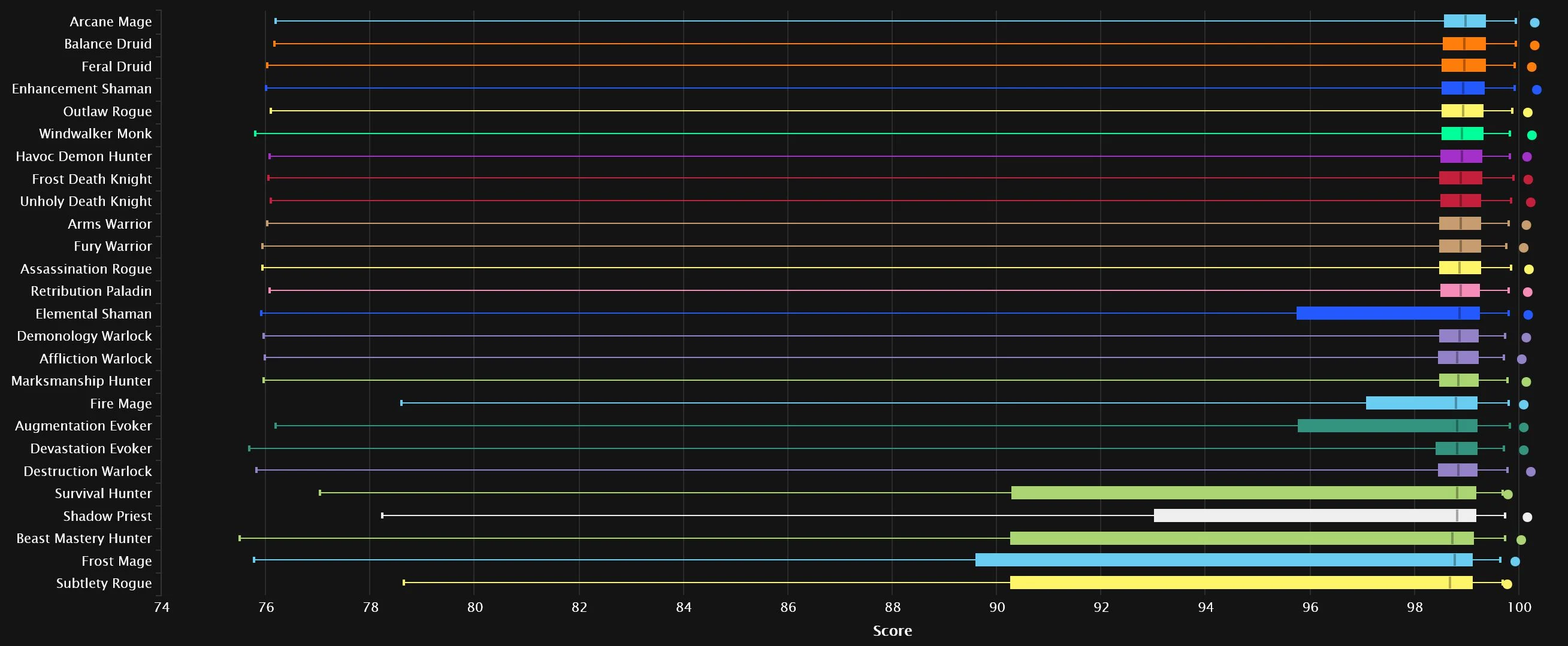1568x646 pixels.
Task: Click the Feral Druid label
Action: click(117, 67)
